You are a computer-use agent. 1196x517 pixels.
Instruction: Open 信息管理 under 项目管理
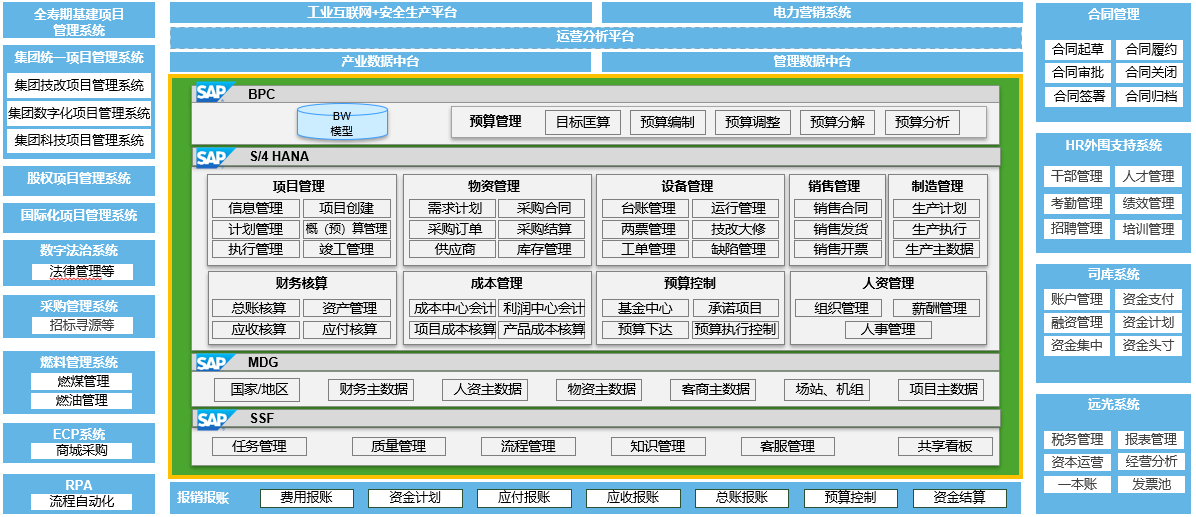tap(255, 208)
